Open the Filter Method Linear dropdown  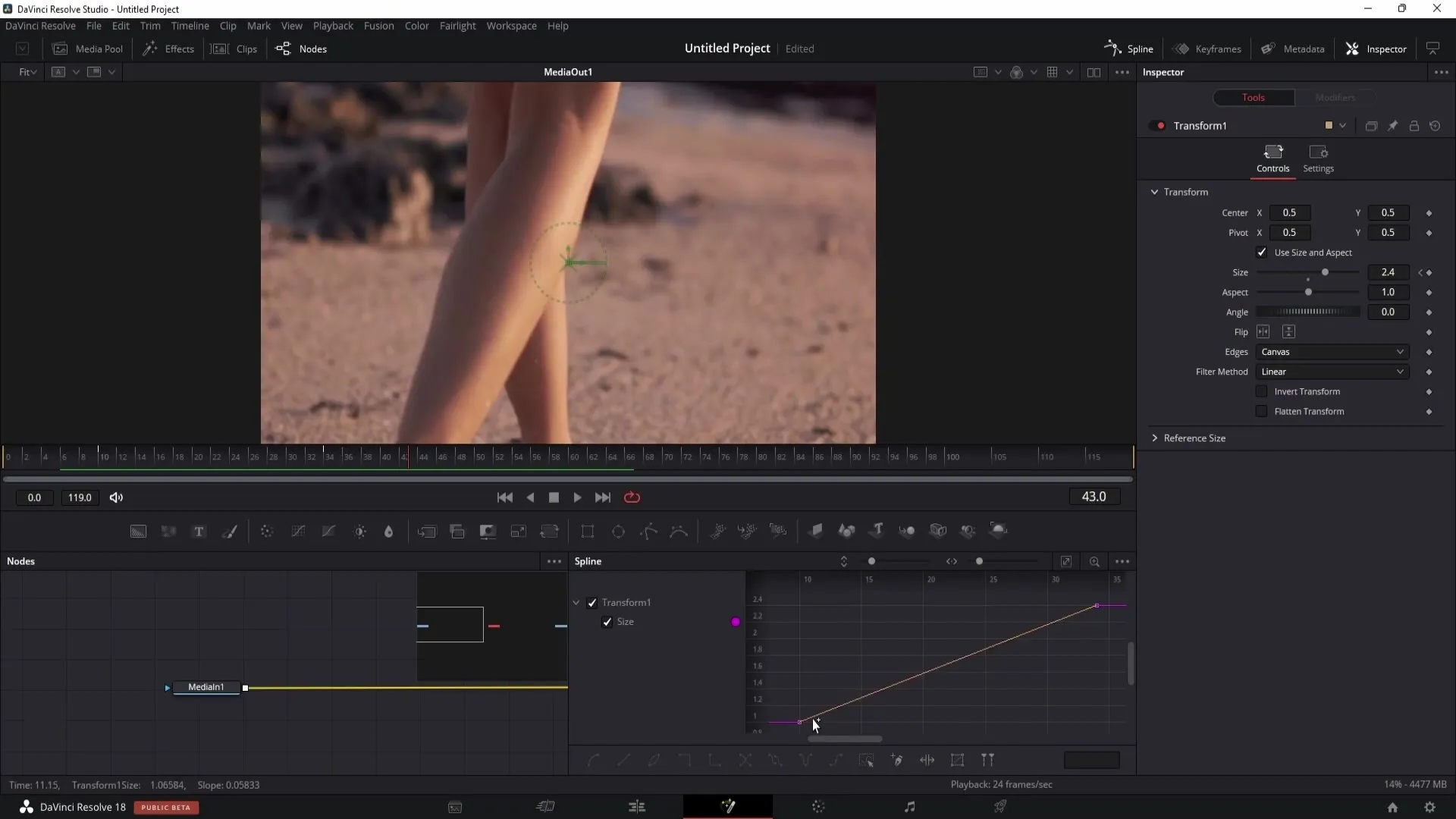pos(1332,372)
